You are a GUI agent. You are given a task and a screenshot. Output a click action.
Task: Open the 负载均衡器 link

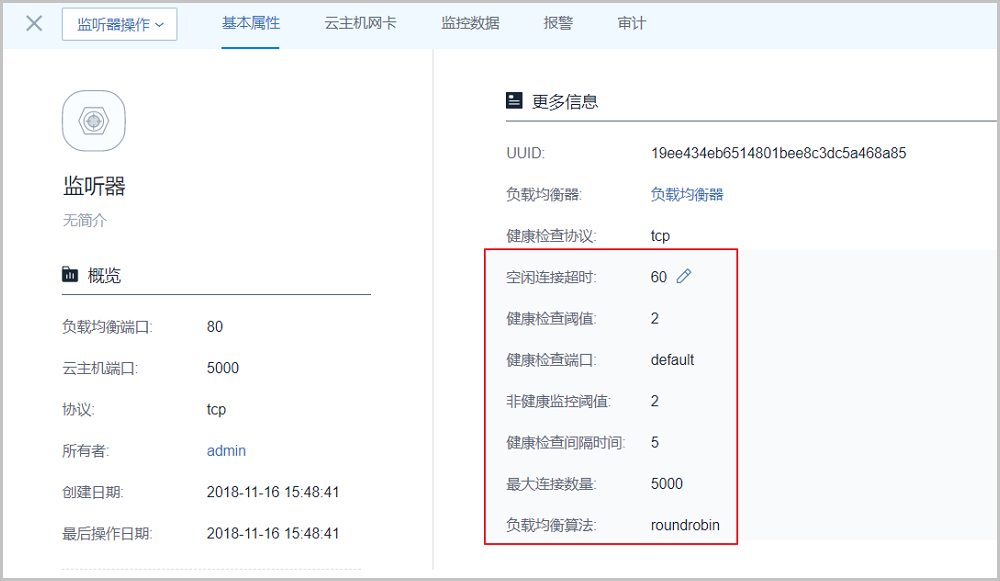click(687, 194)
